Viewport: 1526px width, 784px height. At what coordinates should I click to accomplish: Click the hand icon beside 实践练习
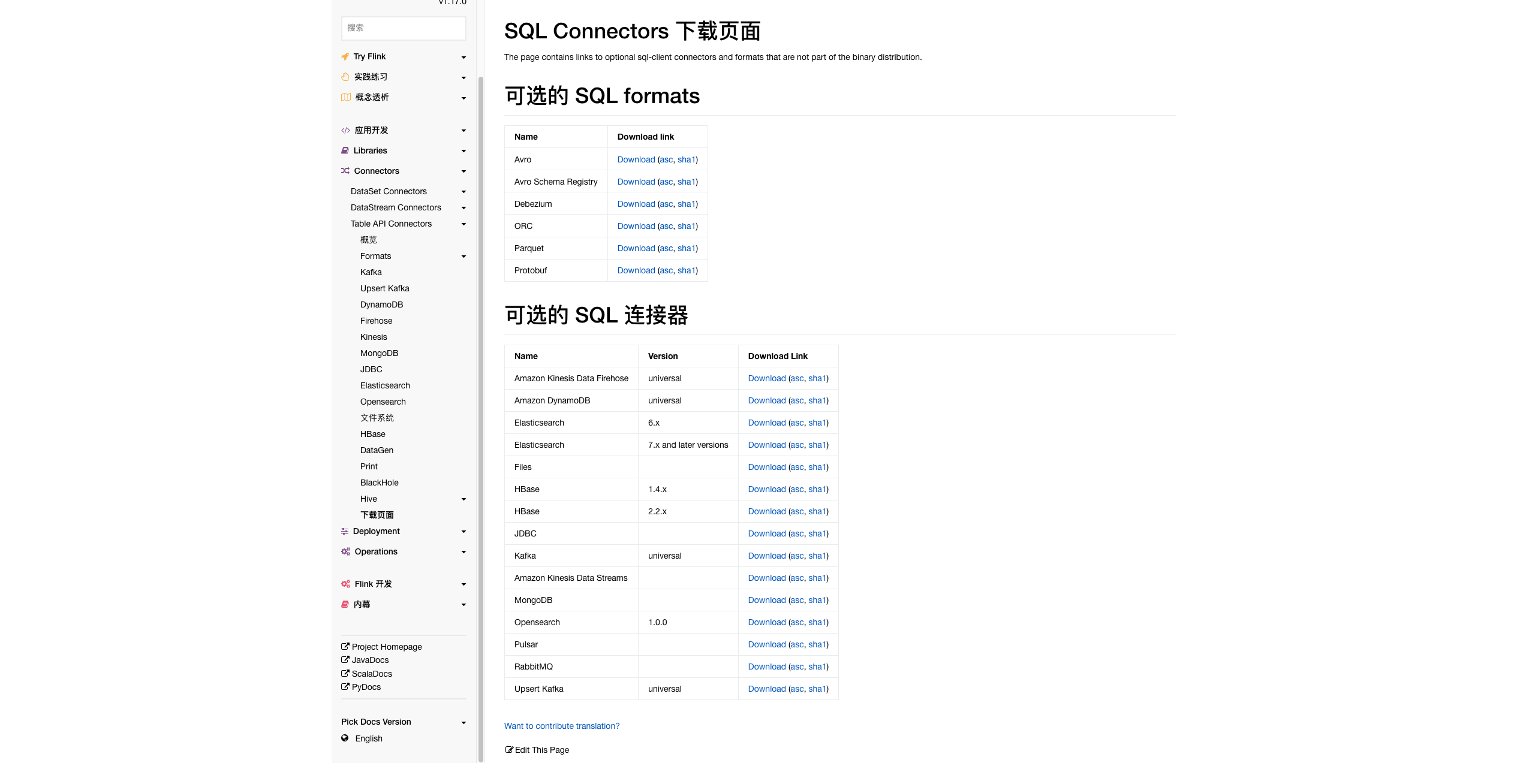(x=345, y=77)
